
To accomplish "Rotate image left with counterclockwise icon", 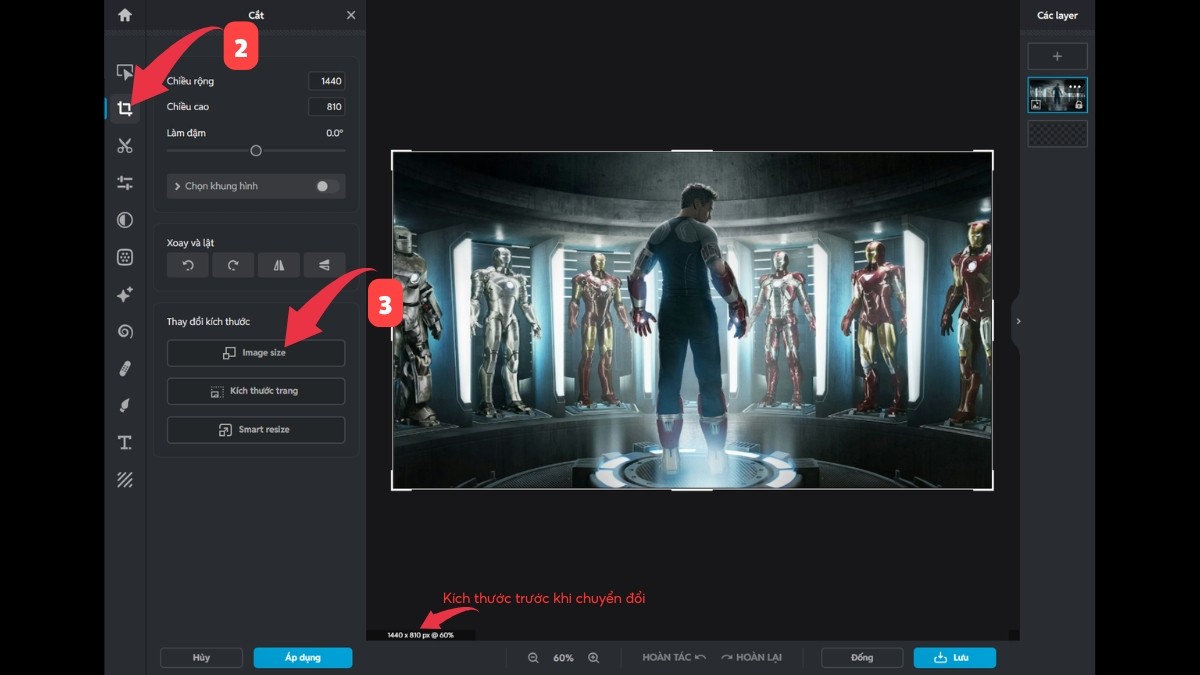I will 187,265.
